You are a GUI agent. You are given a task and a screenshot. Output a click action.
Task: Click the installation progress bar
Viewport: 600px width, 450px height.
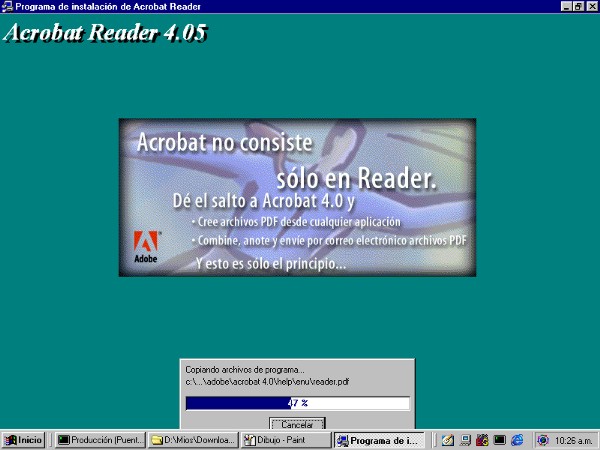point(297,403)
